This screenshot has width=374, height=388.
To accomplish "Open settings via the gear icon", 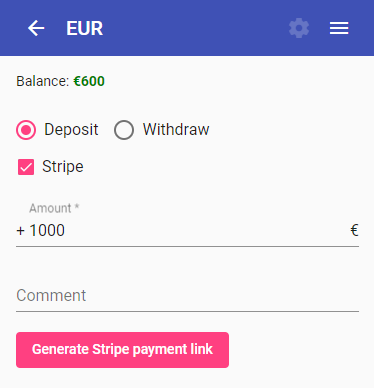I will click(299, 28).
